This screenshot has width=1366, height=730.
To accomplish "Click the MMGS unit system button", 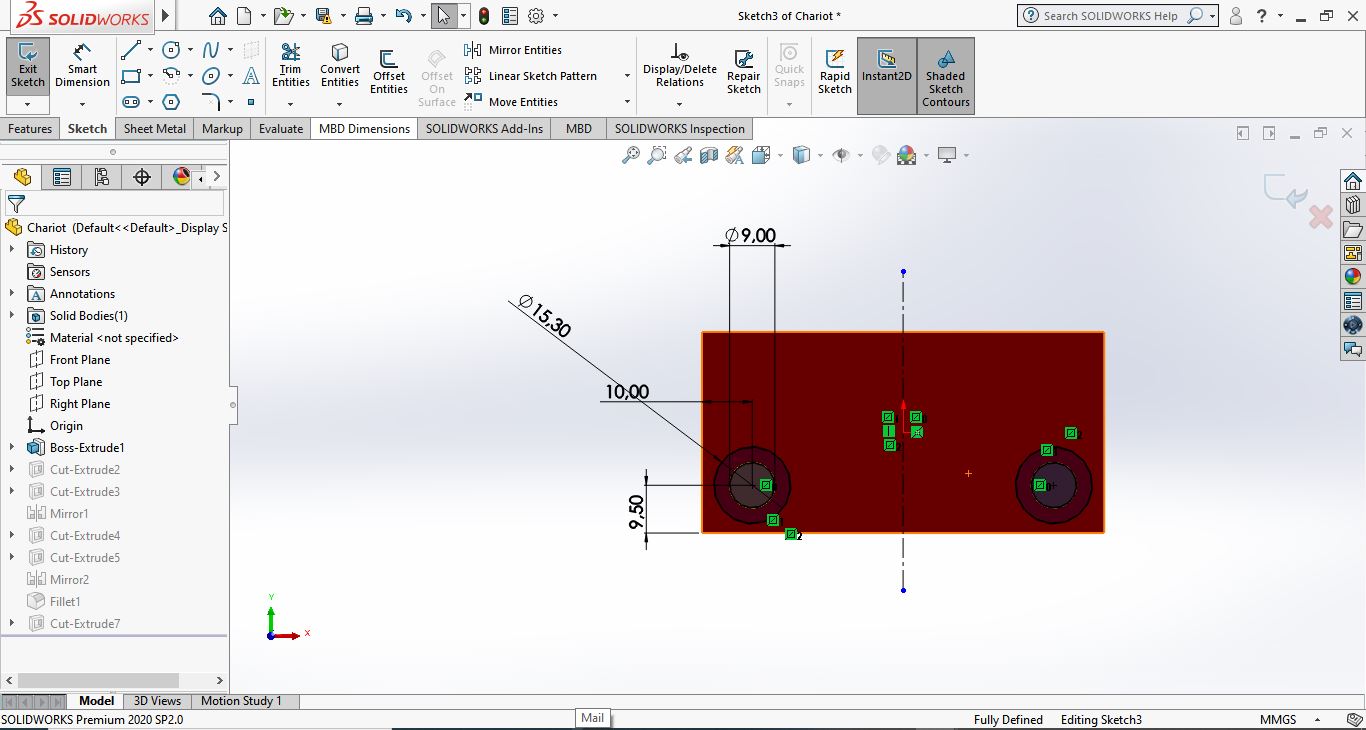I will [x=1278, y=719].
